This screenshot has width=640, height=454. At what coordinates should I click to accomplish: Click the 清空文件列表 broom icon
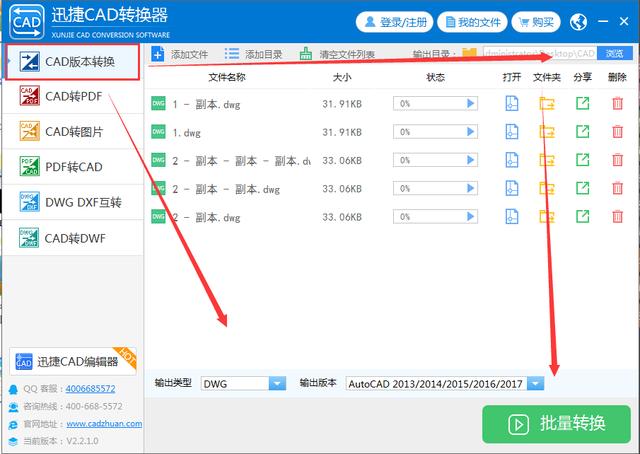tap(306, 53)
